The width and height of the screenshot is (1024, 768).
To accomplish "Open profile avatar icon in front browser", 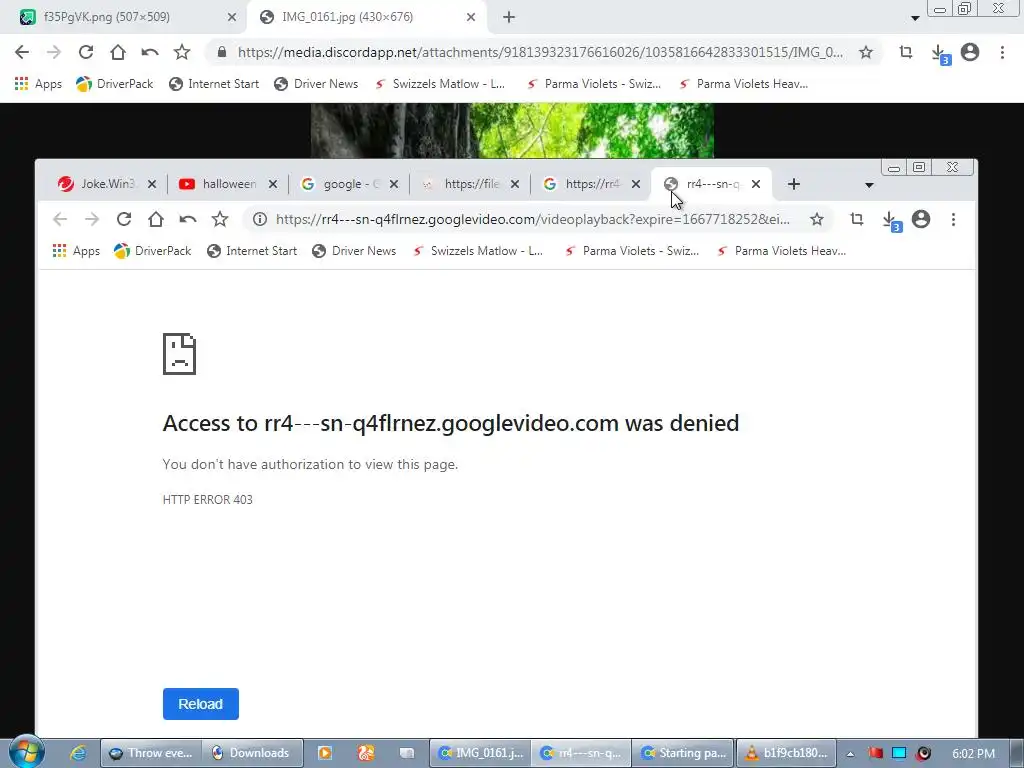I will pyautogui.click(x=921, y=219).
